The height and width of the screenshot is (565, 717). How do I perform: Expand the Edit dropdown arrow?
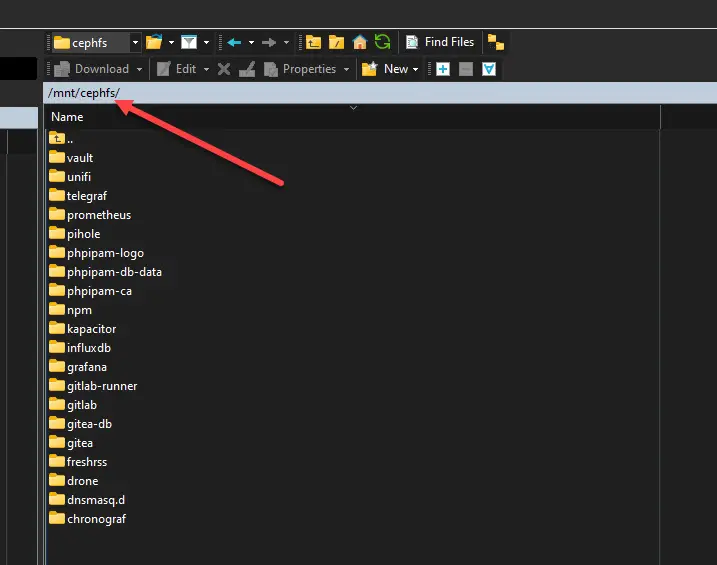point(207,69)
